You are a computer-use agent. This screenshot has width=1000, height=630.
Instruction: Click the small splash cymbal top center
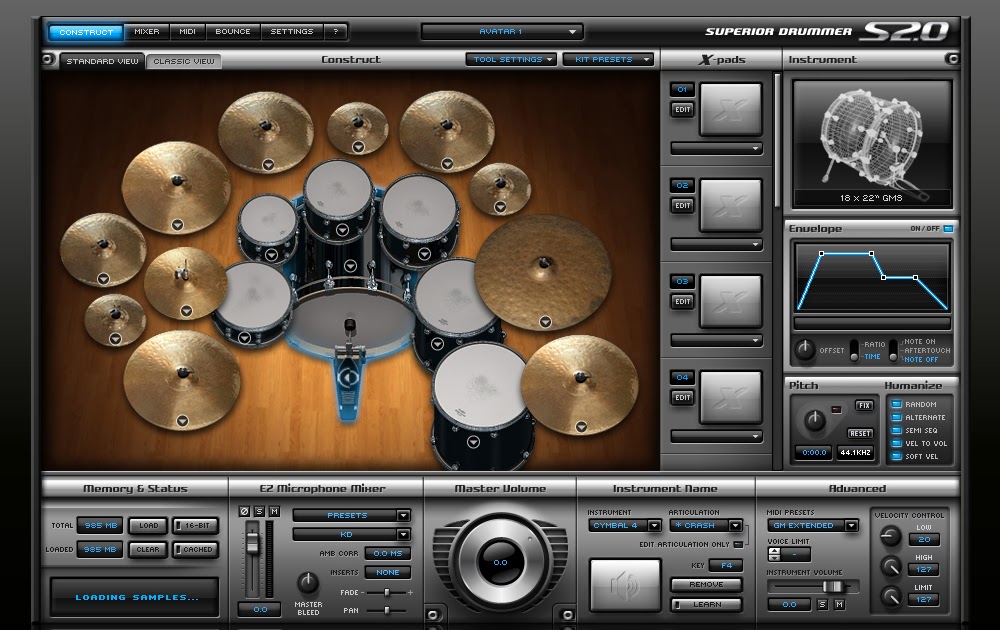pyautogui.click(x=357, y=128)
